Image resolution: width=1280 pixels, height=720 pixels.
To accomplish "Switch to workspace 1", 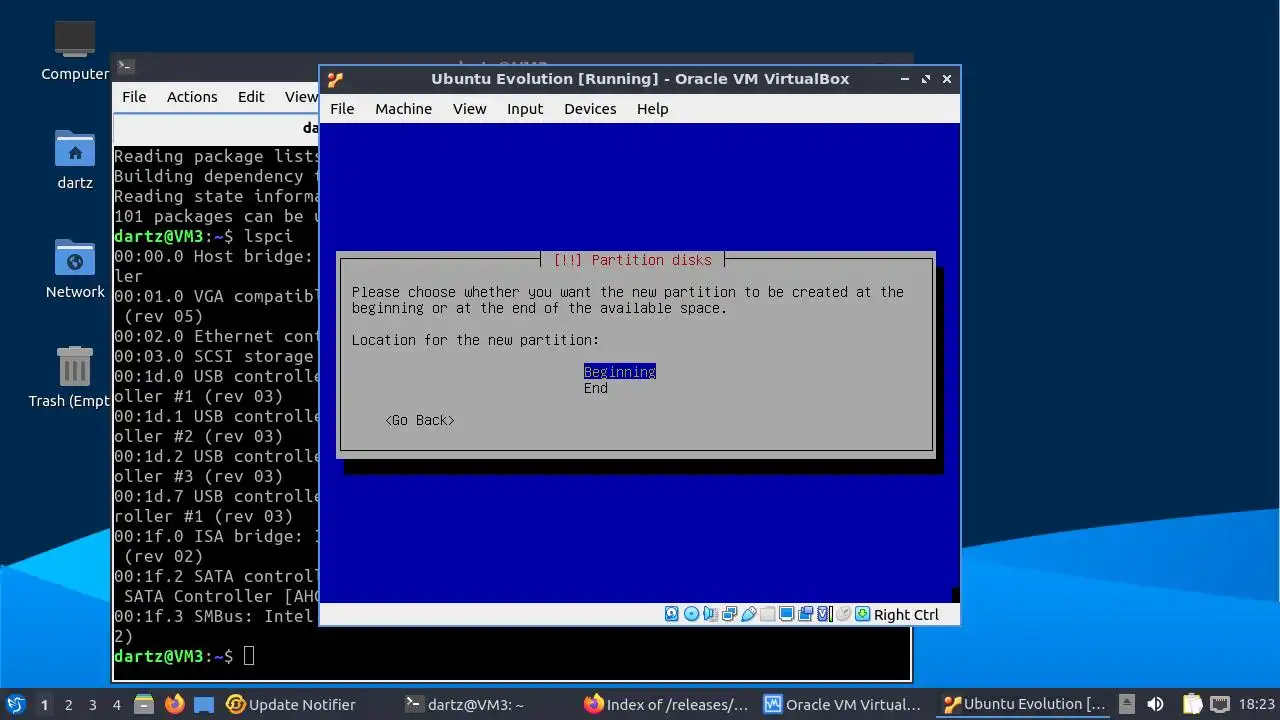I will tap(44, 705).
